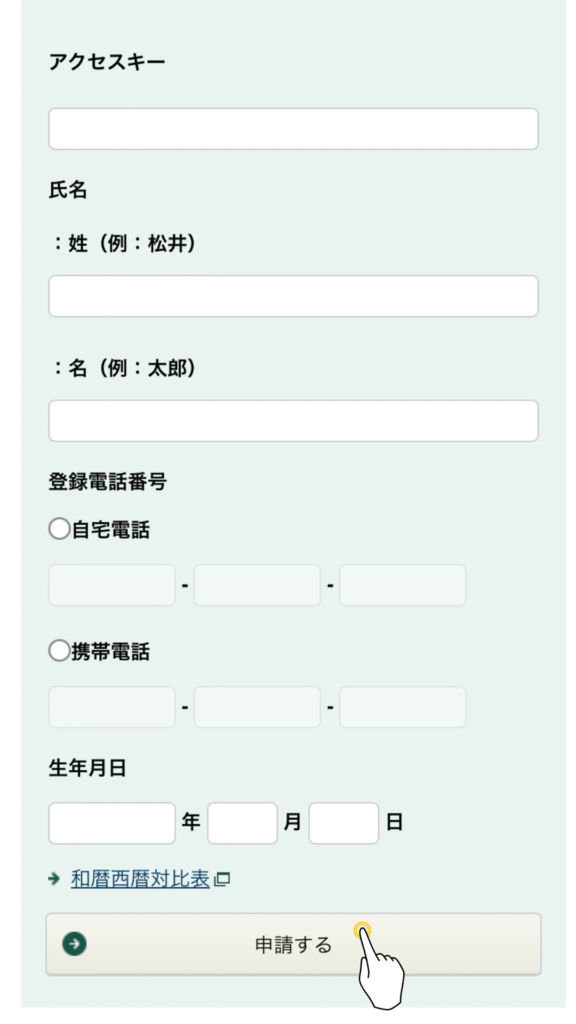Click the last 携帯電話 number box
The height and width of the screenshot is (1024, 576).
tap(402, 707)
